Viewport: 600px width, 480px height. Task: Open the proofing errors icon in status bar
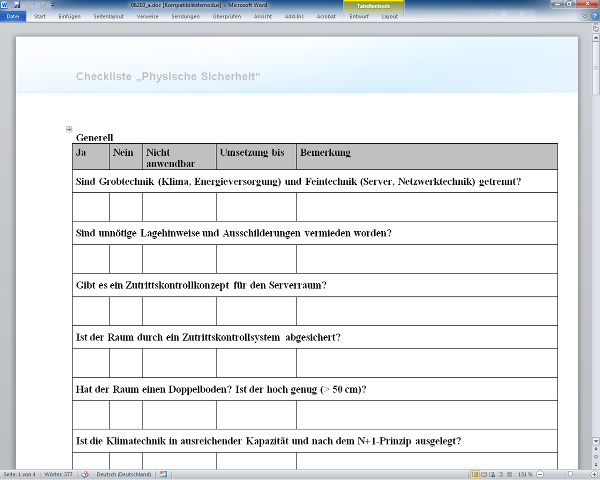85,474
